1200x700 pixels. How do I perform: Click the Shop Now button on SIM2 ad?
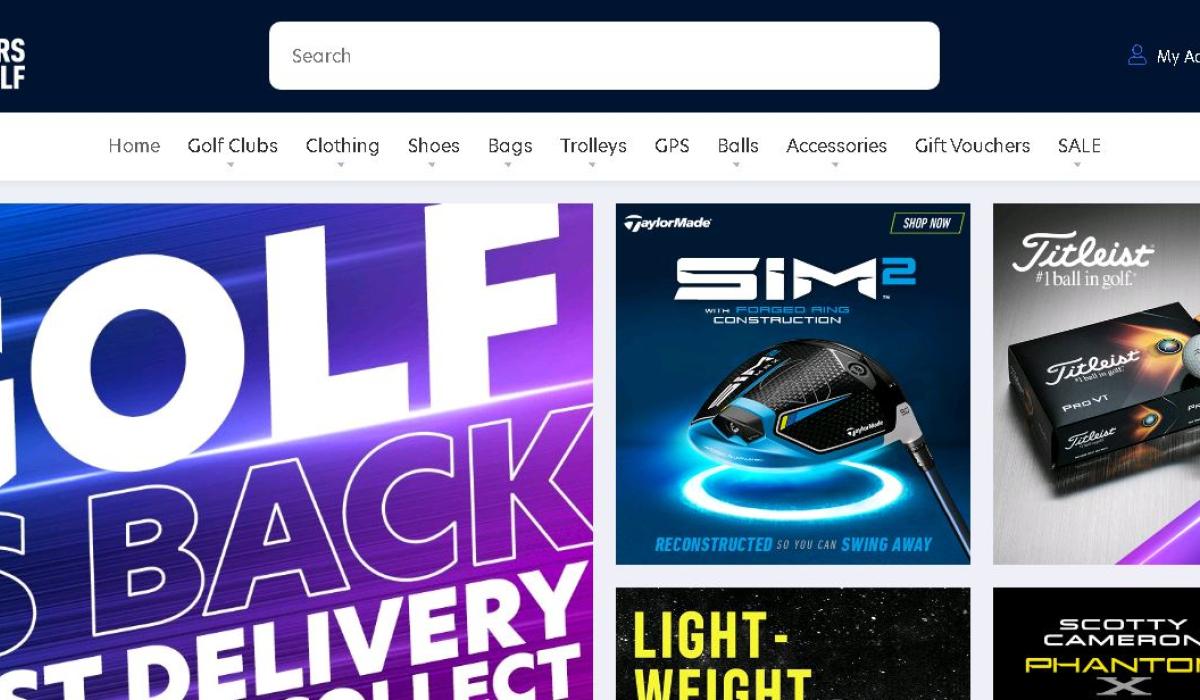(927, 223)
